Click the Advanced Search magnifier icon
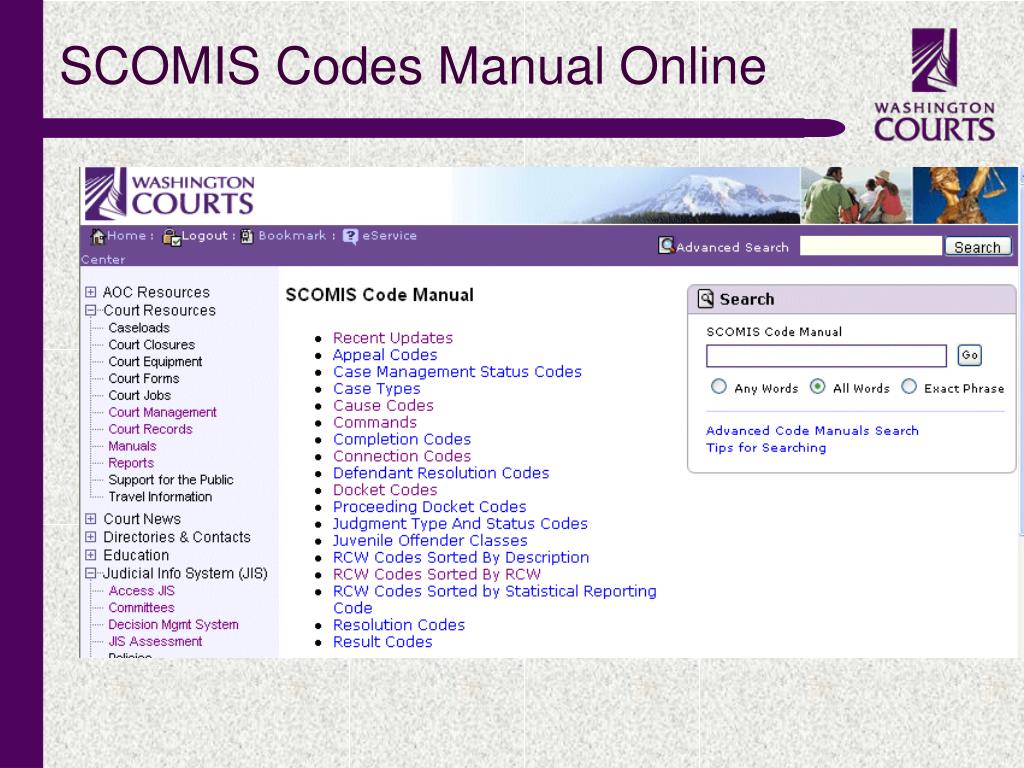This screenshot has height=768, width=1024. point(666,246)
